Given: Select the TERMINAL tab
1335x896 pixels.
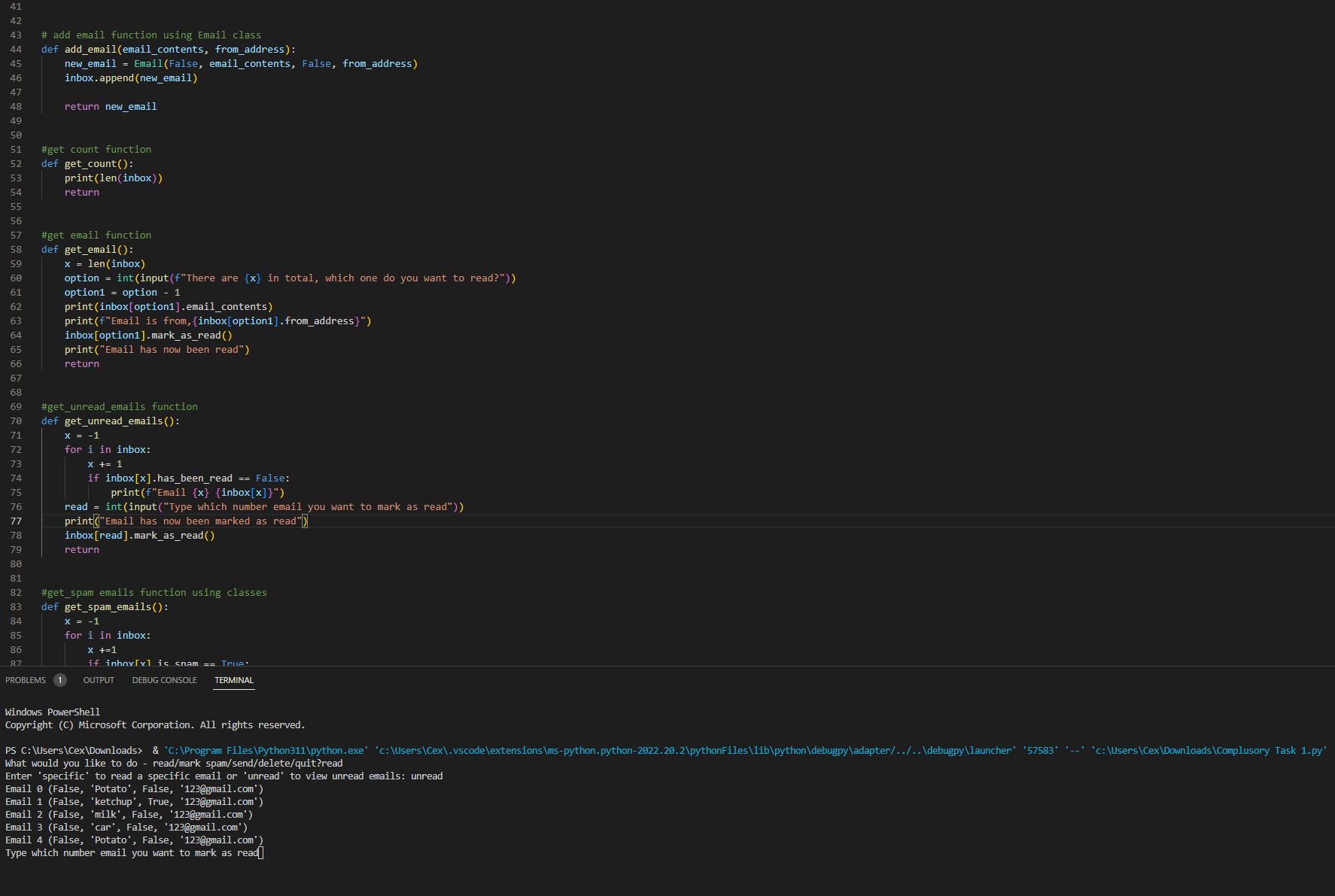Looking at the screenshot, I should point(234,680).
